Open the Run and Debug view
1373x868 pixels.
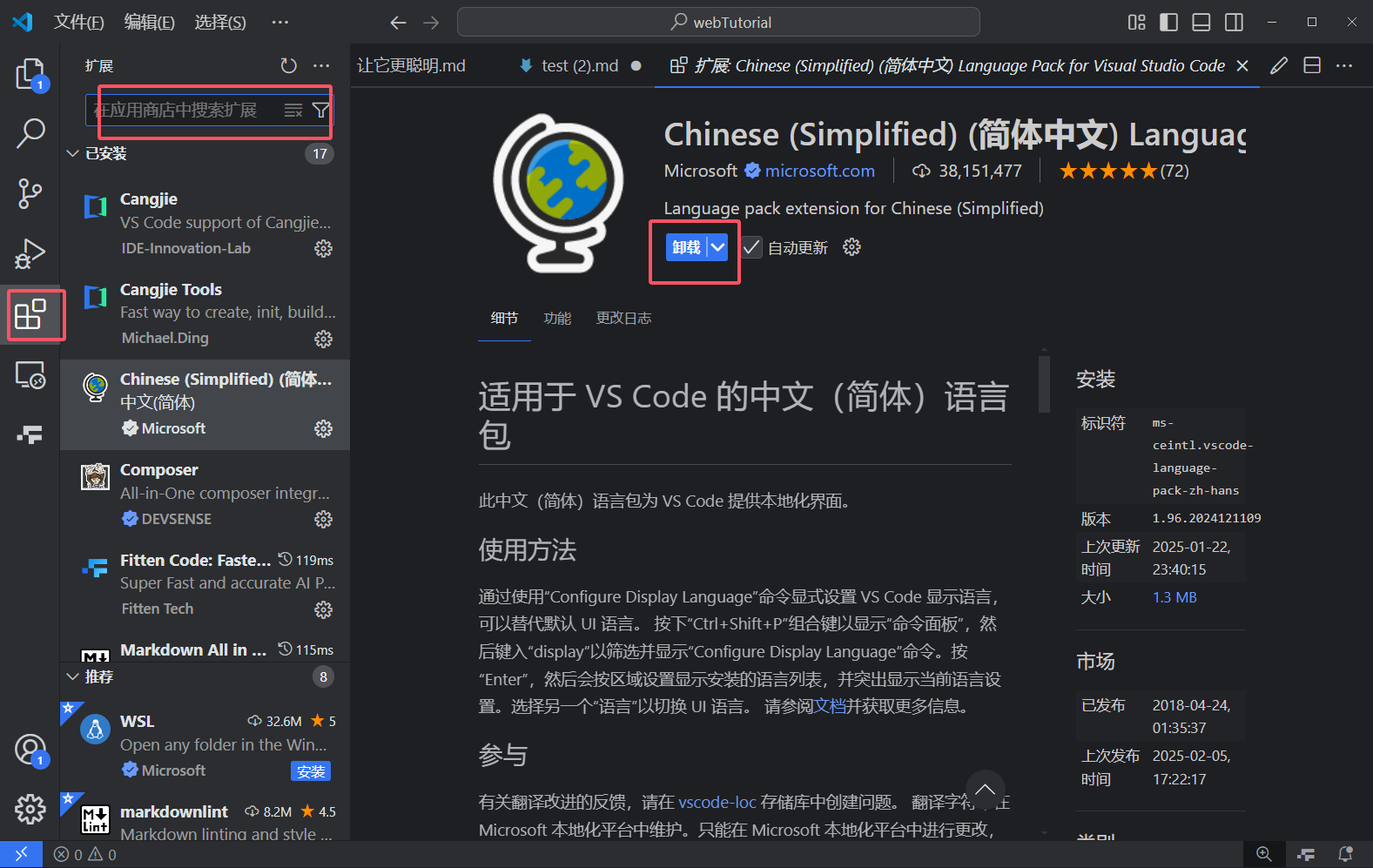pos(30,253)
